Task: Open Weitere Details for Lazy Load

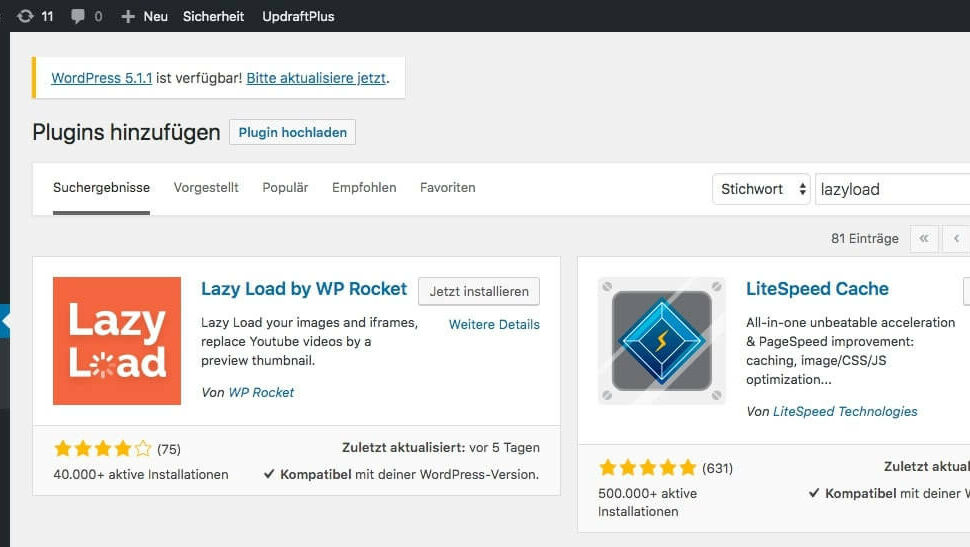Action: pyautogui.click(x=494, y=324)
